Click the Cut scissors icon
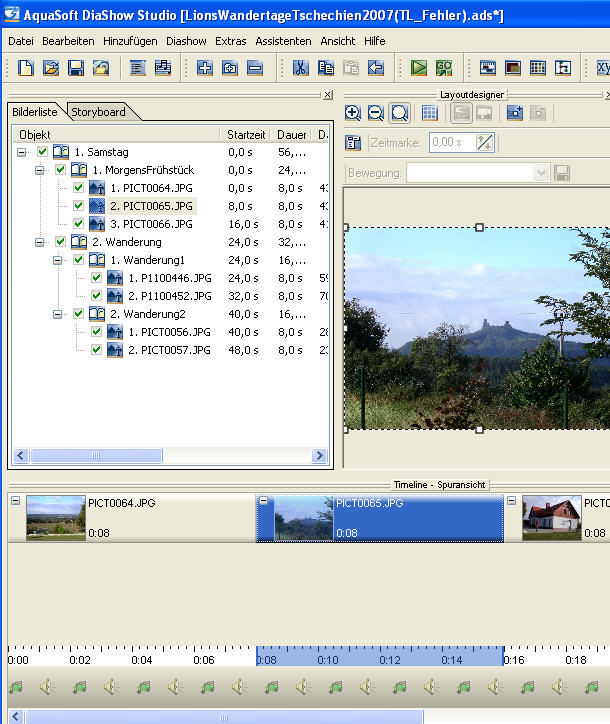The image size is (610, 724). [x=300, y=68]
